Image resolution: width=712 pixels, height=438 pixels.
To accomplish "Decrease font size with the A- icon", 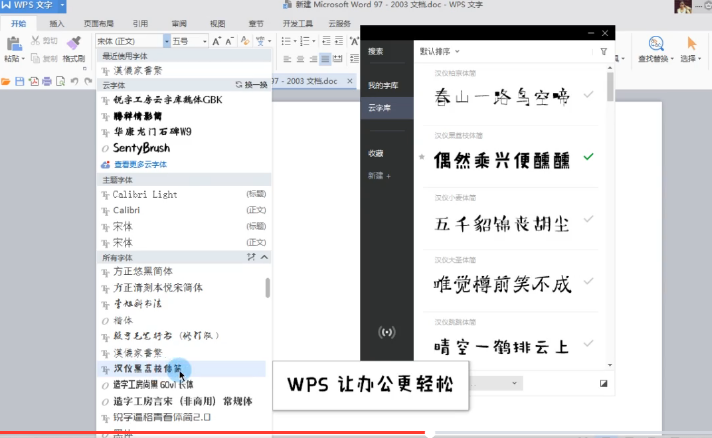I will [230, 41].
